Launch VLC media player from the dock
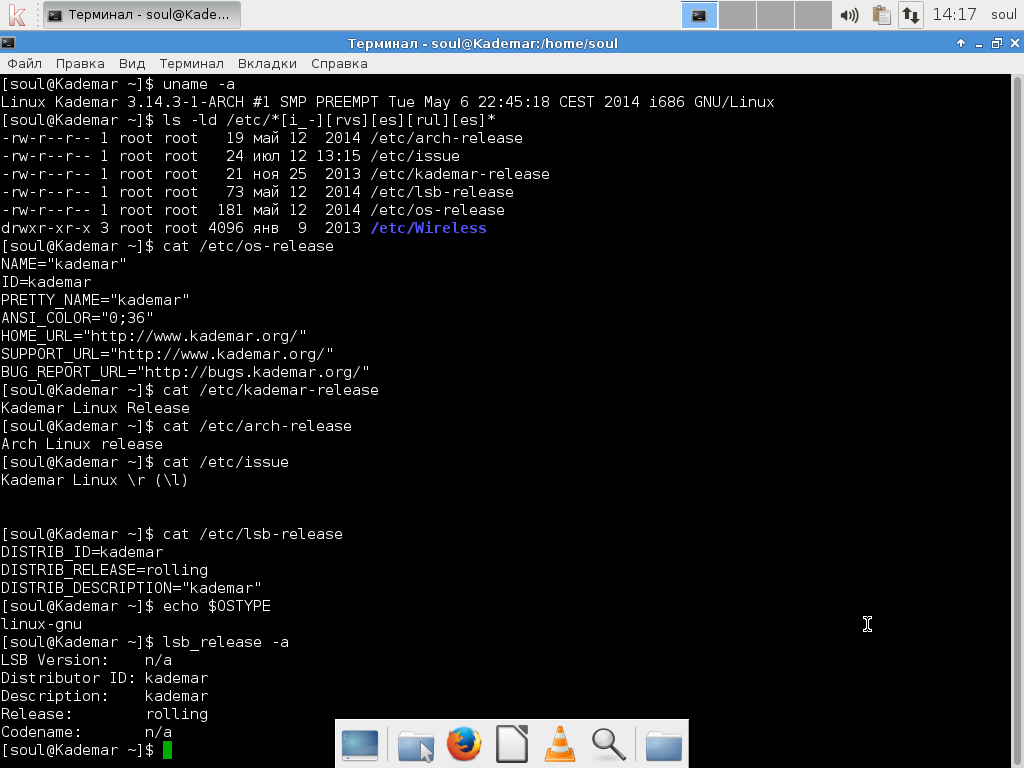1024x768 pixels. point(560,744)
